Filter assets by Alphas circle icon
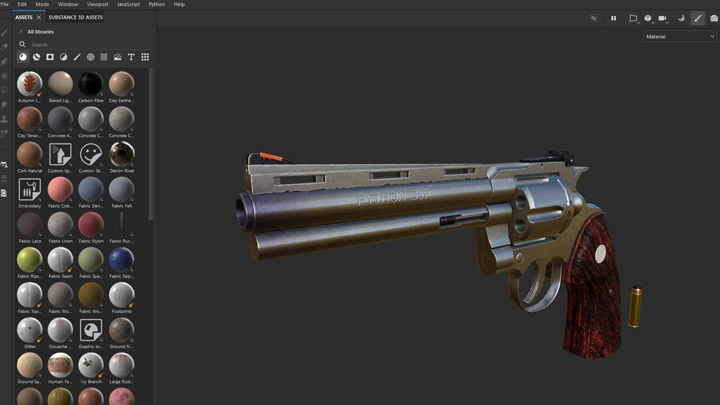720x405 pixels. 90,57
